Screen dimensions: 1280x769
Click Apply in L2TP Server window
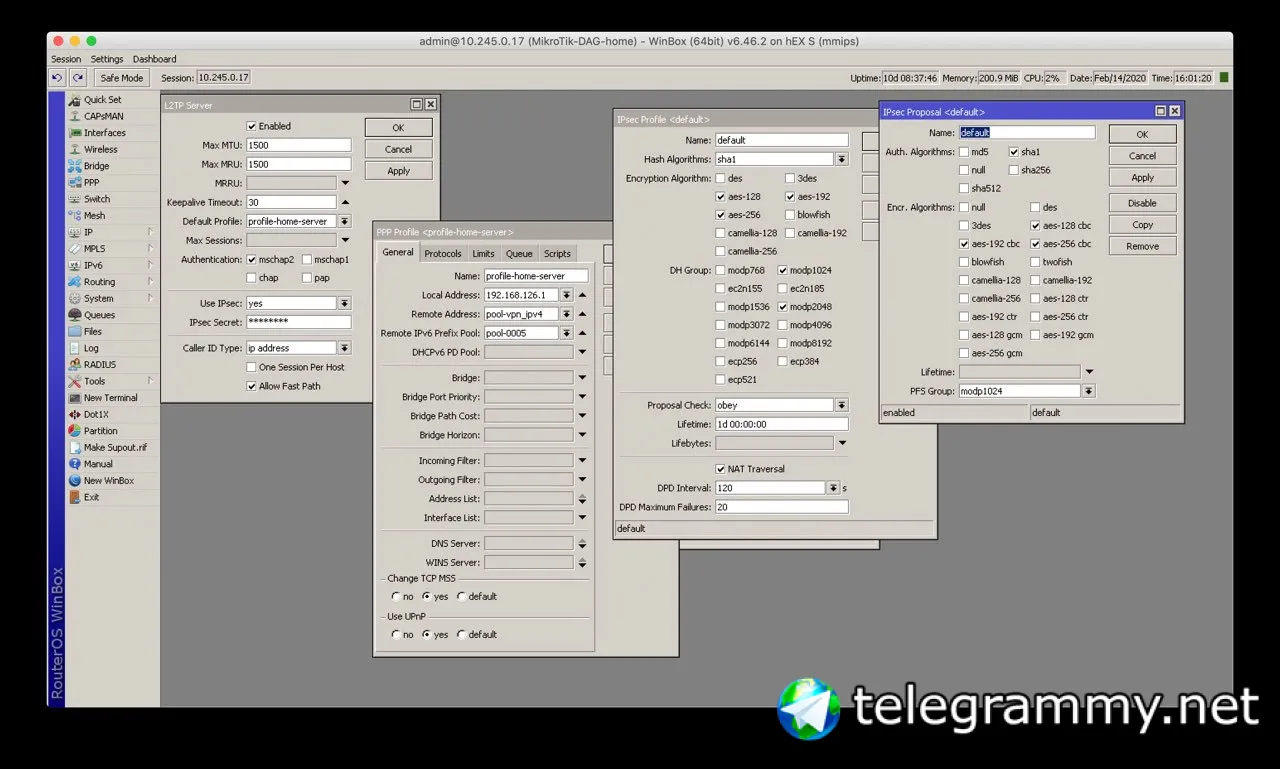[398, 171]
